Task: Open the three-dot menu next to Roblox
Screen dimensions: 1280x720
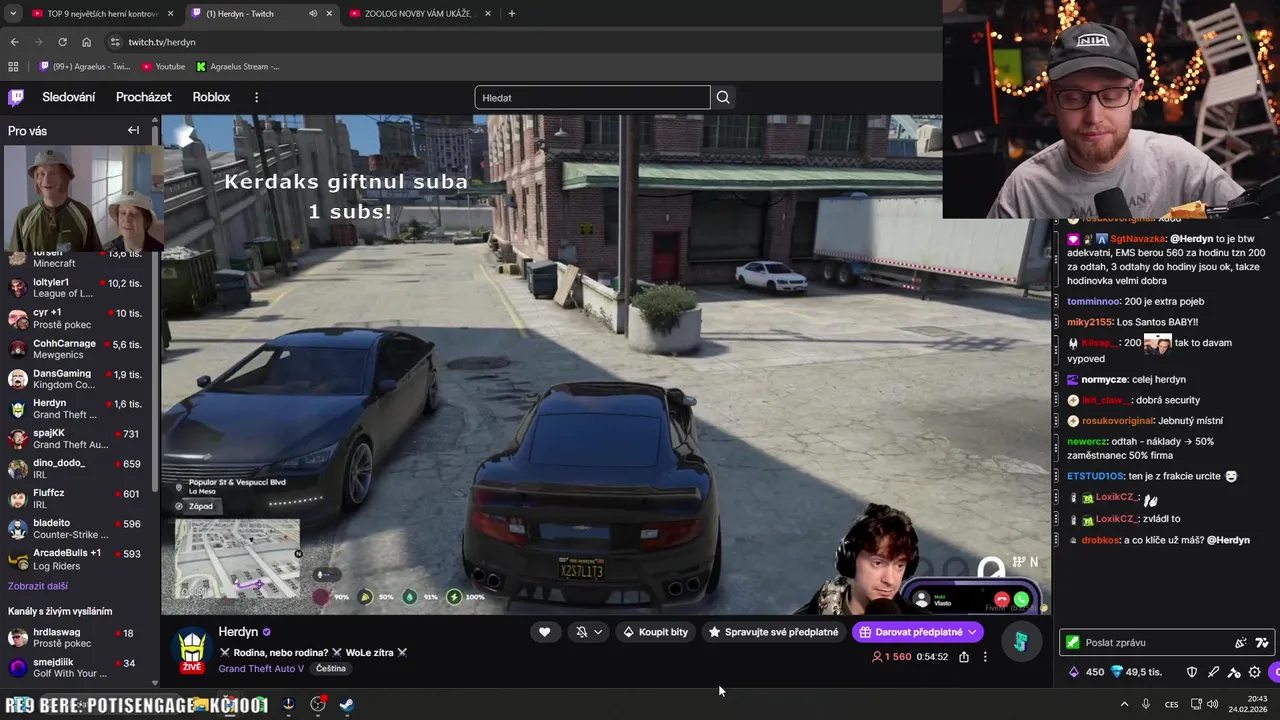Action: point(256,97)
